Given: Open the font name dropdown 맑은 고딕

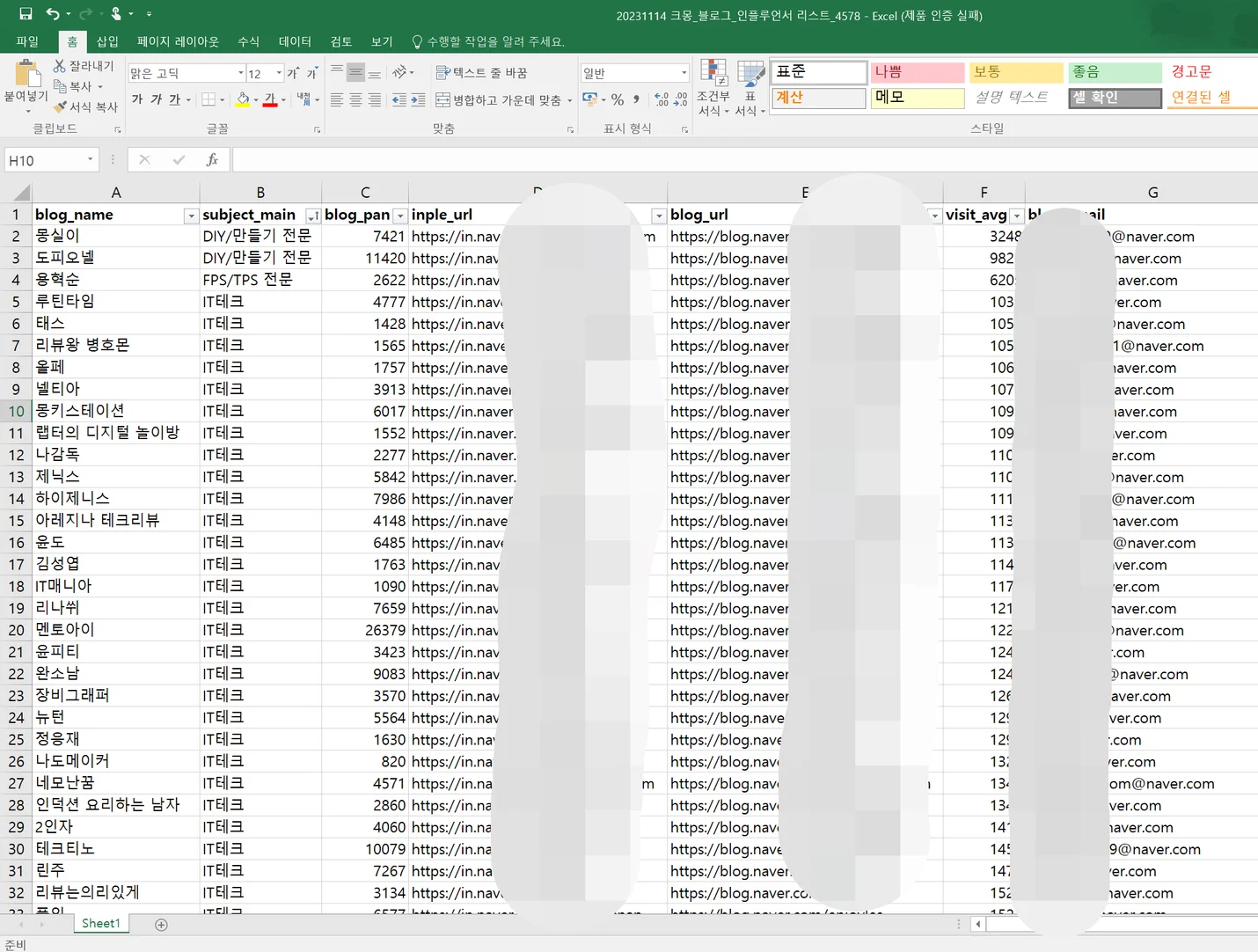Looking at the screenshot, I should tap(240, 73).
